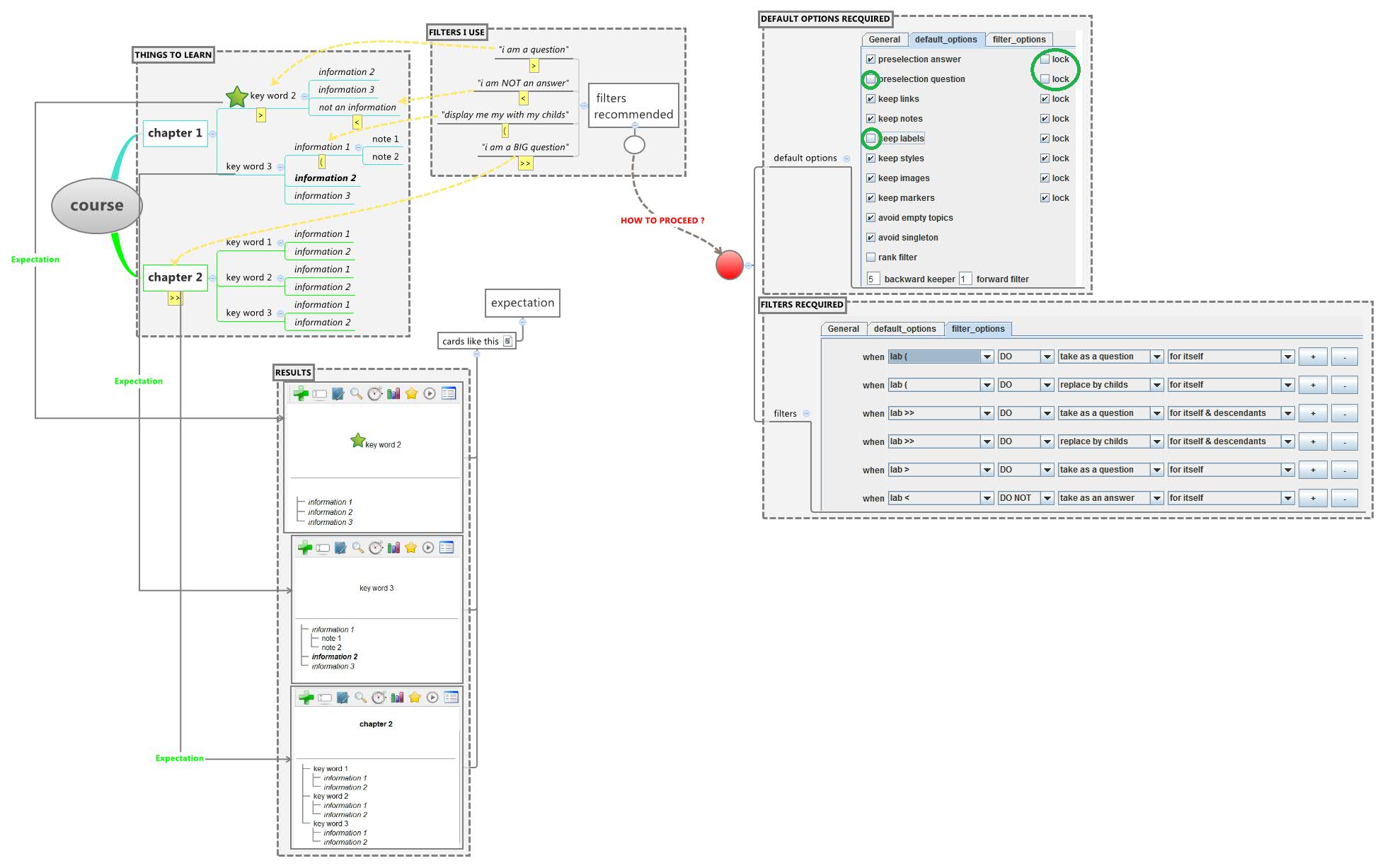Click the minus button in the "lab <" filter row
The image size is (1385, 868).
click(1345, 498)
